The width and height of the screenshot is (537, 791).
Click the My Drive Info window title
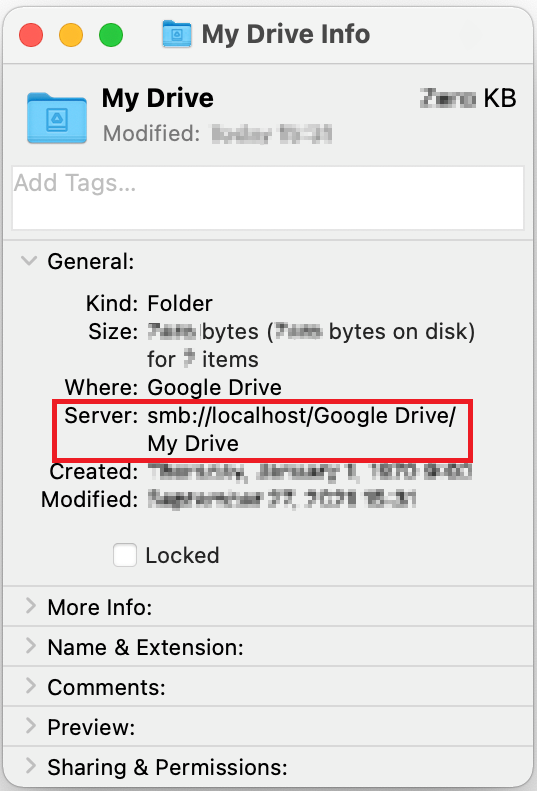pyautogui.click(x=286, y=34)
